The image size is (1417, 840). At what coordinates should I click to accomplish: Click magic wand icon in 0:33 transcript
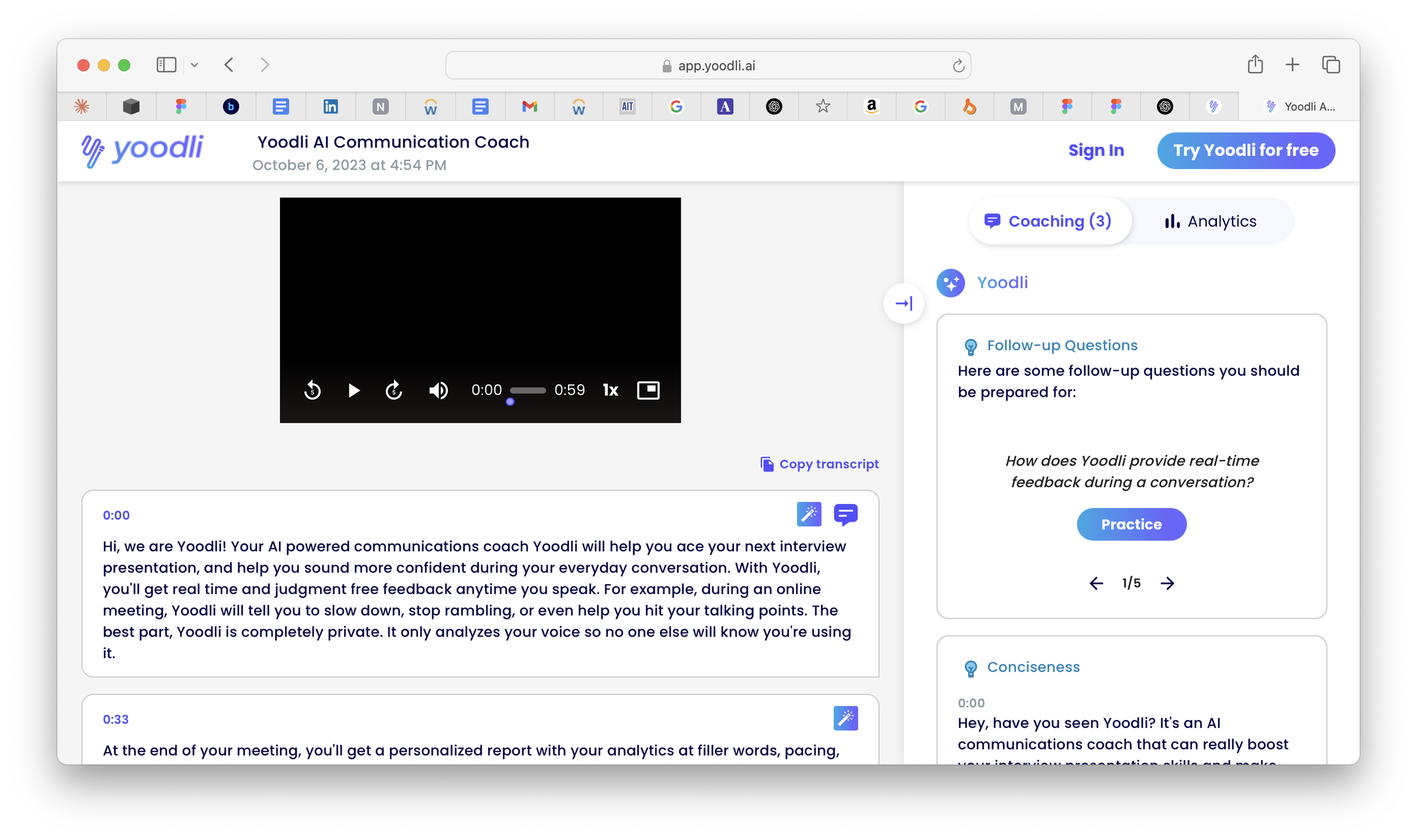coord(846,719)
